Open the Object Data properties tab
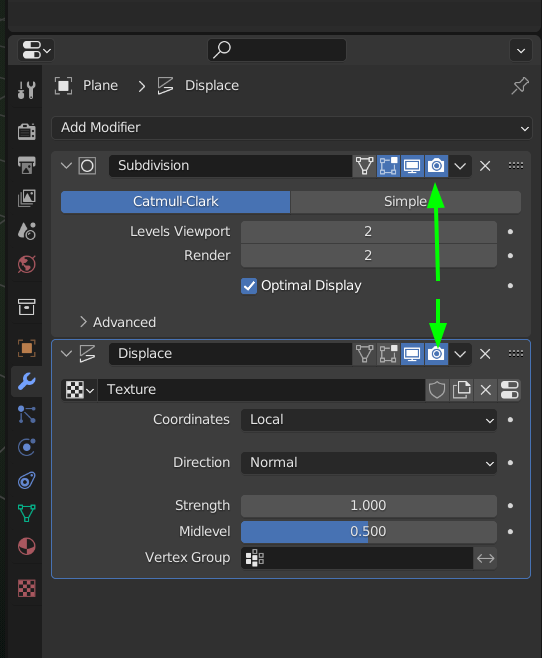Viewport: 542px width, 658px height. coord(26,513)
